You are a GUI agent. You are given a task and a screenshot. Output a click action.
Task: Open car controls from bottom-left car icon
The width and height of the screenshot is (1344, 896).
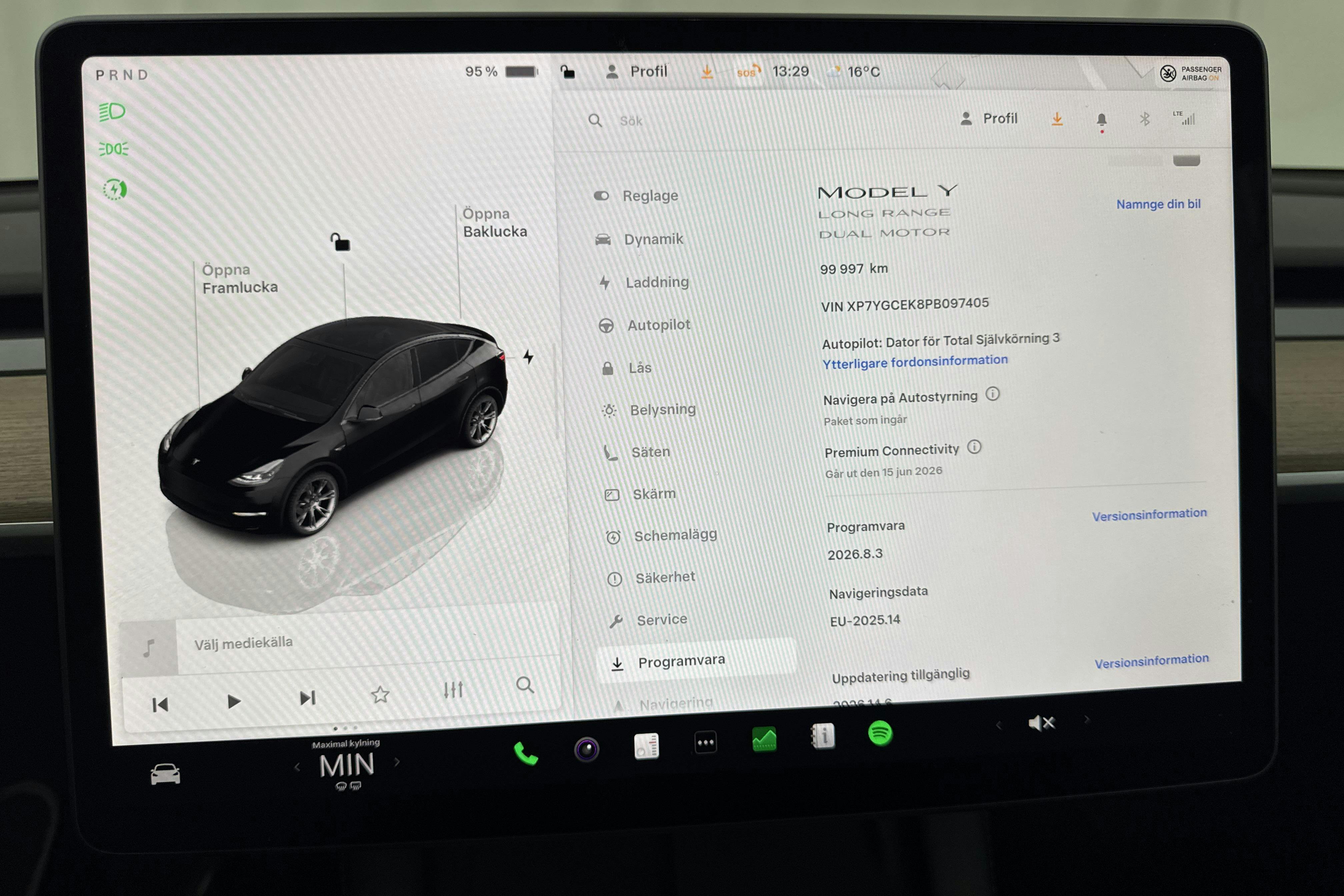[165, 774]
